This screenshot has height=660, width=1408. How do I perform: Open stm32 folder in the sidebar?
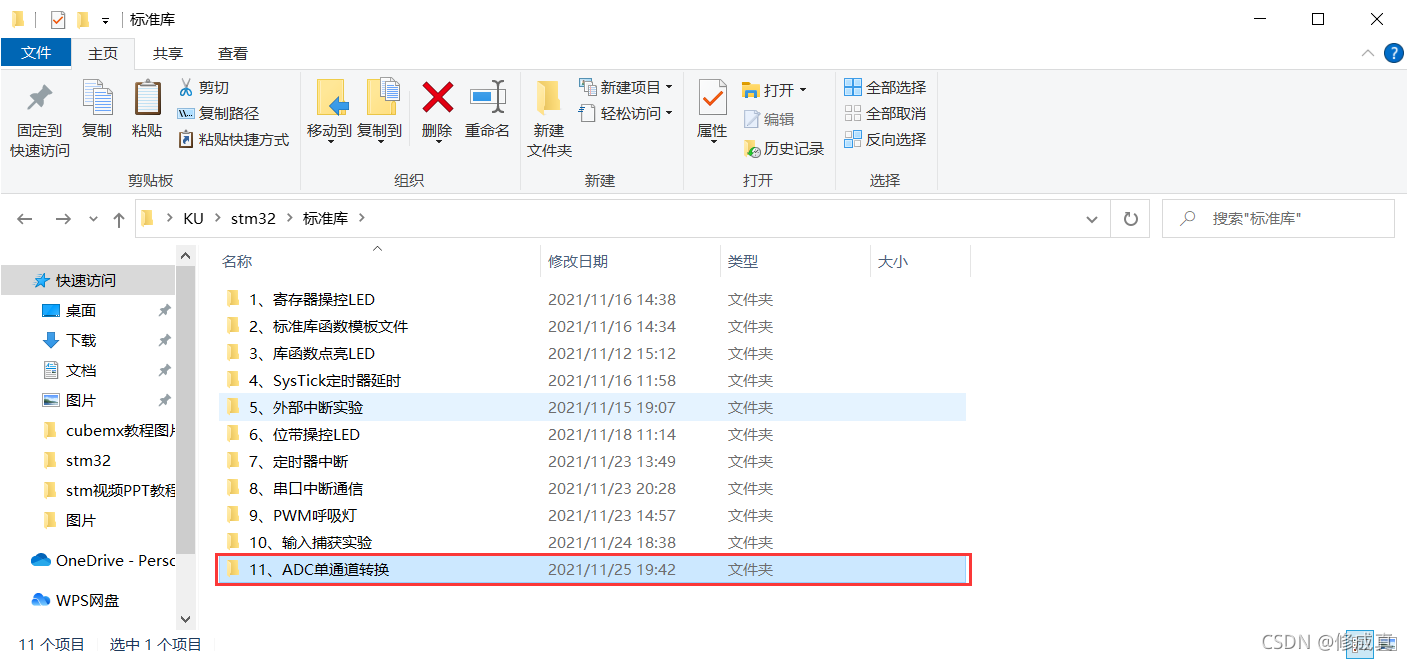click(x=88, y=460)
